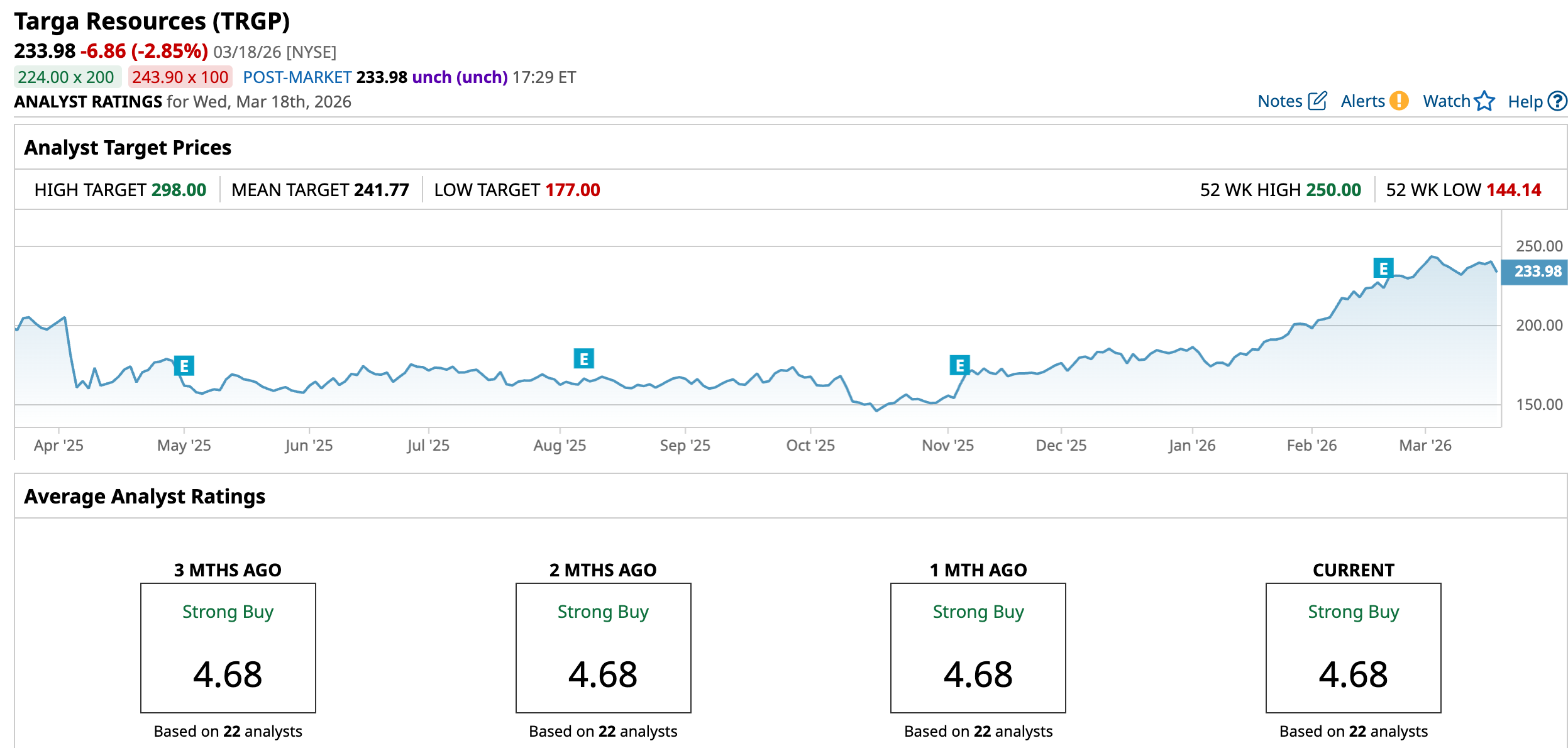Click the Watch link text
1568x748 pixels.
(x=1446, y=101)
